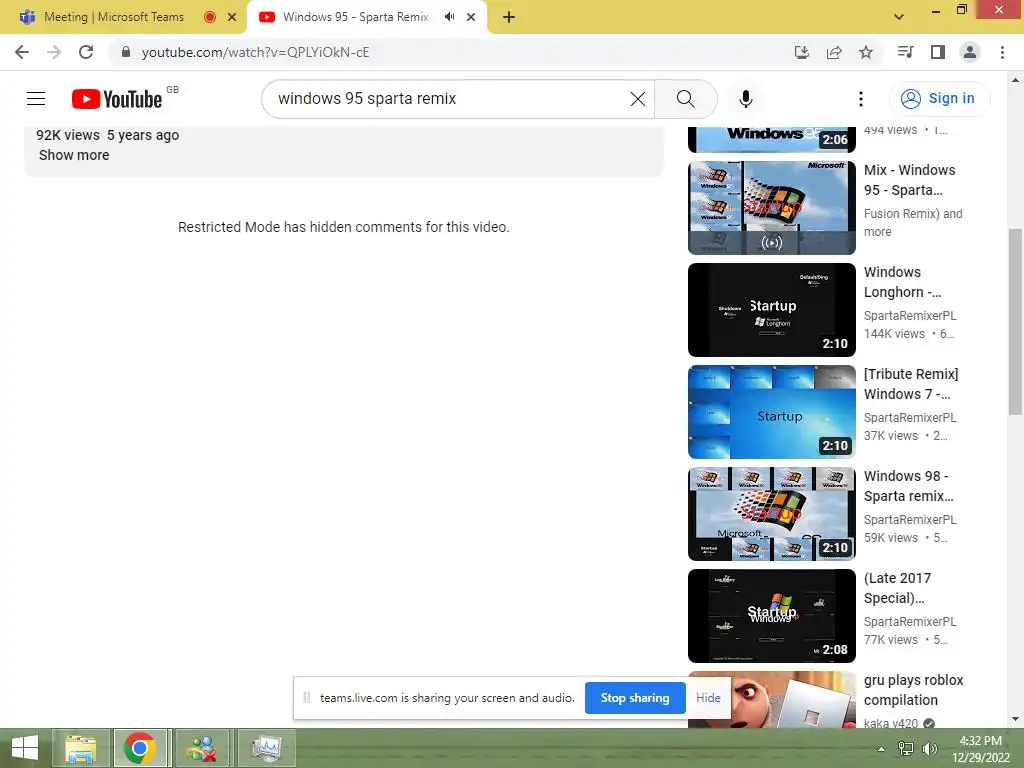
Task: Bookmark this tab with star icon
Action: coord(866,52)
